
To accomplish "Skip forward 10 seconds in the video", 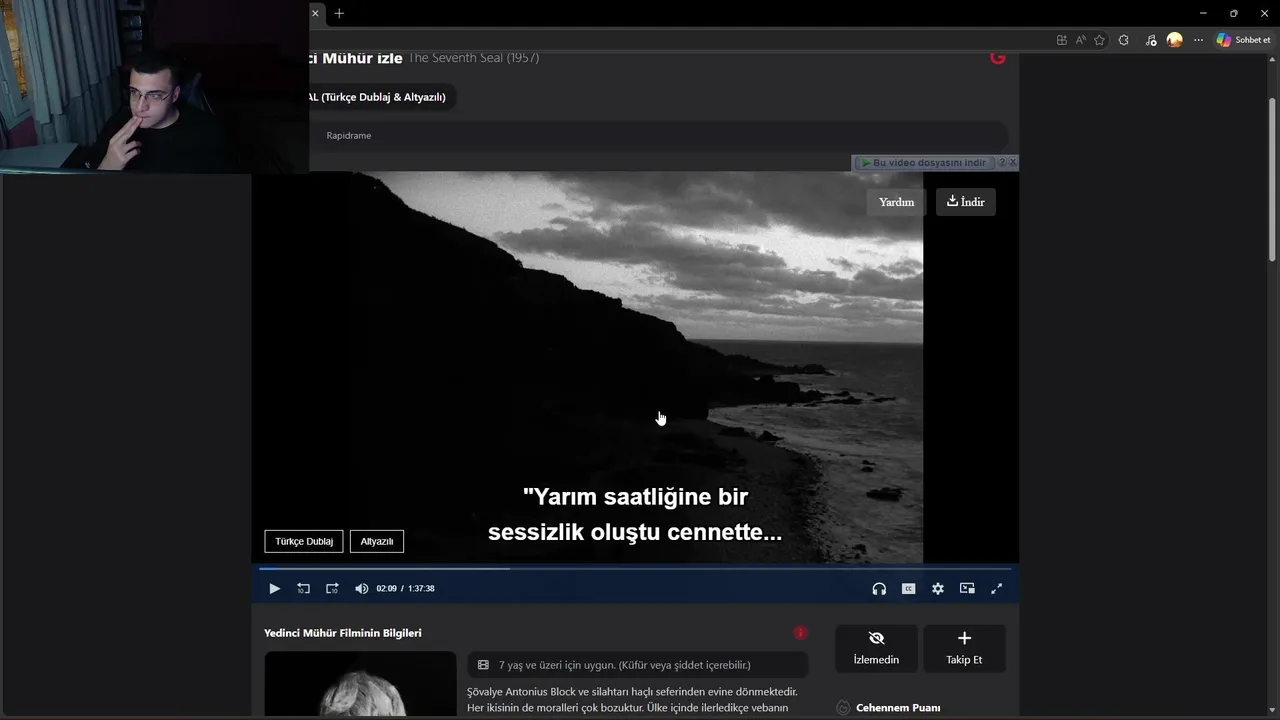I will tap(332, 589).
